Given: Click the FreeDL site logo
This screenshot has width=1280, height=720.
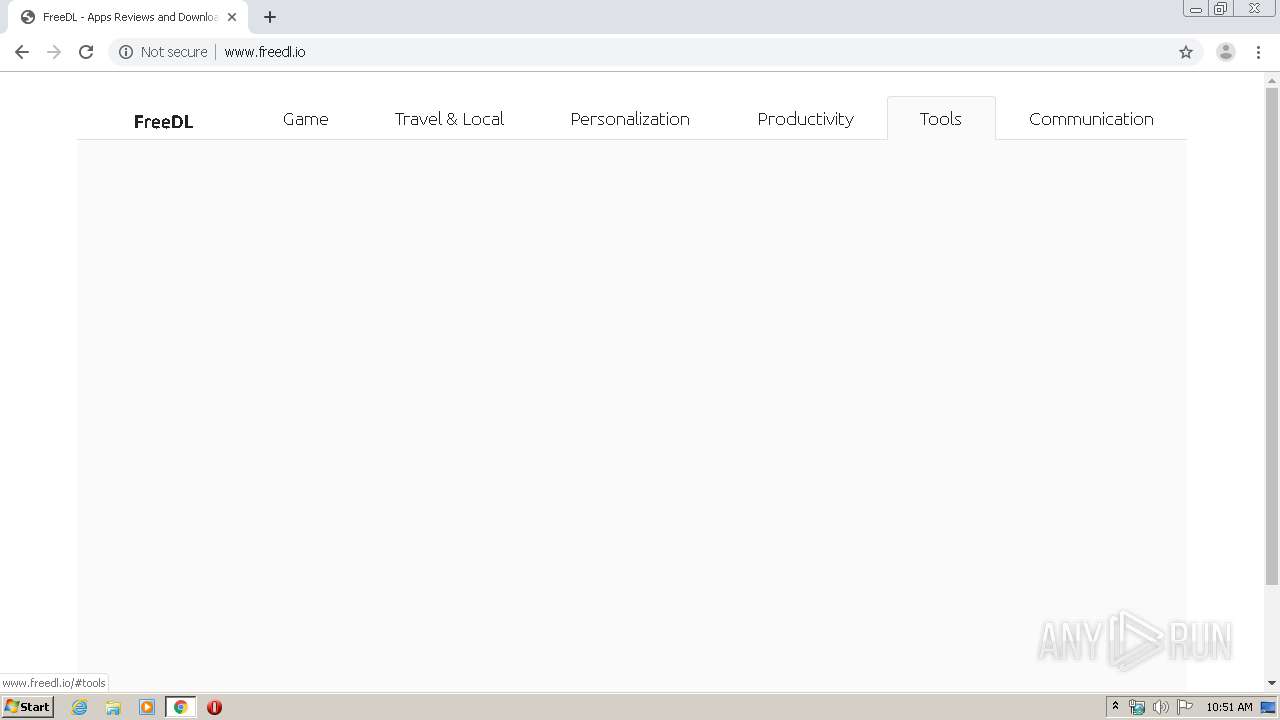Looking at the screenshot, I should tap(164, 121).
